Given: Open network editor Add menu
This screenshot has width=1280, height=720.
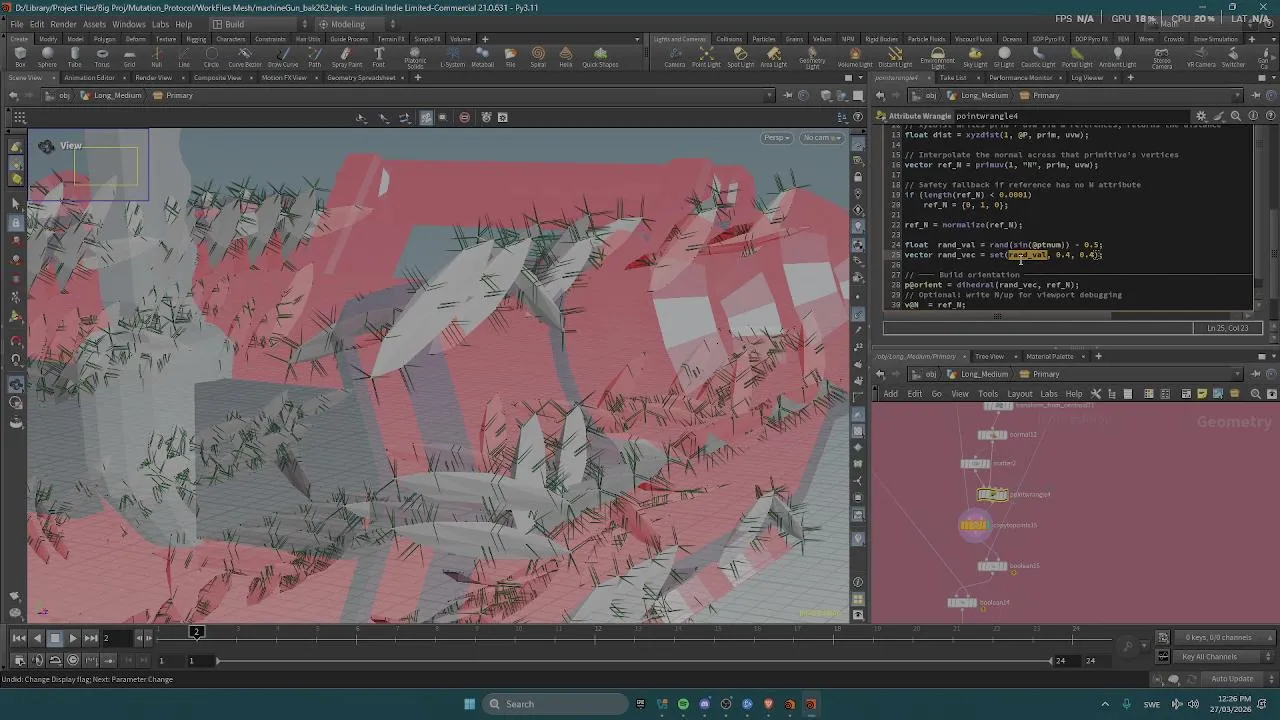Looking at the screenshot, I should click(890, 394).
